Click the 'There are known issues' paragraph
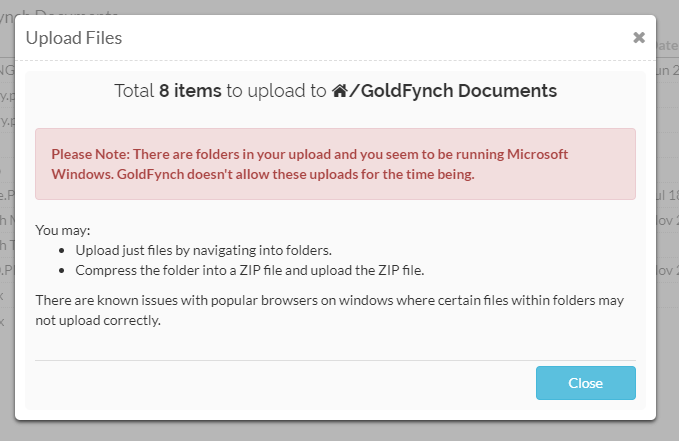 pyautogui.click(x=330, y=310)
